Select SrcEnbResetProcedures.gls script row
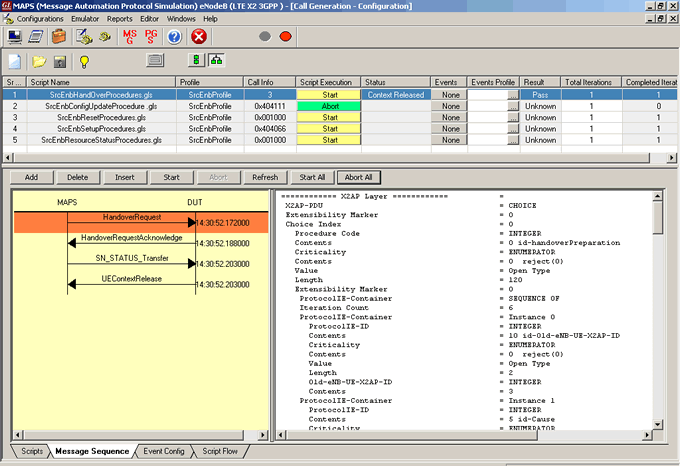The height and width of the screenshot is (466, 680). [x=340, y=117]
